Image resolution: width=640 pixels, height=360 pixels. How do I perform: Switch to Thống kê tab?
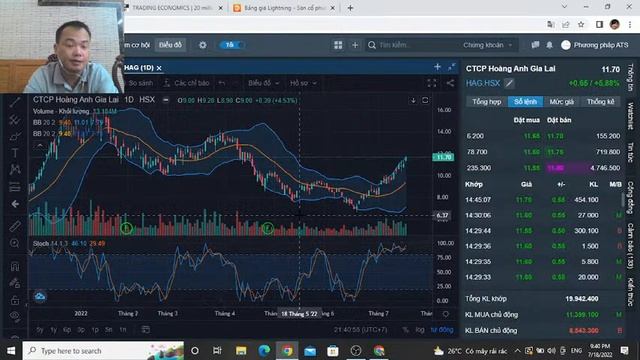tap(600, 102)
